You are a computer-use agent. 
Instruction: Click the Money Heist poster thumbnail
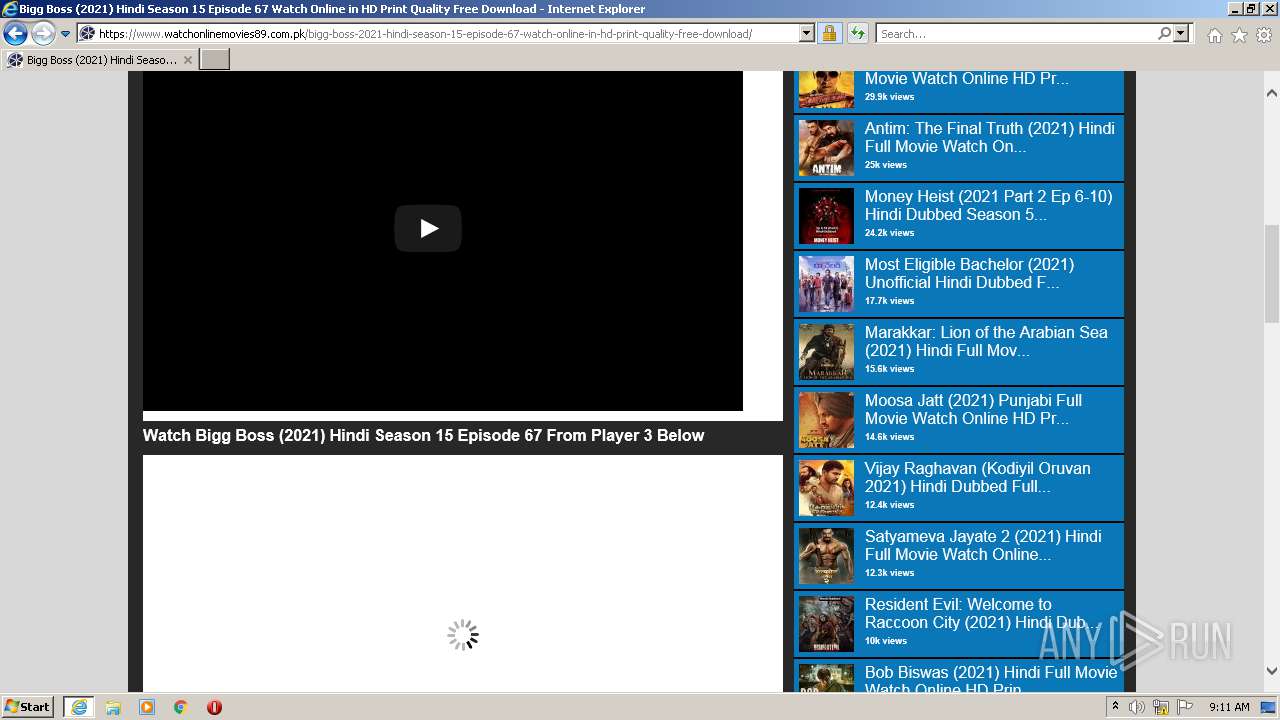pyautogui.click(x=826, y=216)
